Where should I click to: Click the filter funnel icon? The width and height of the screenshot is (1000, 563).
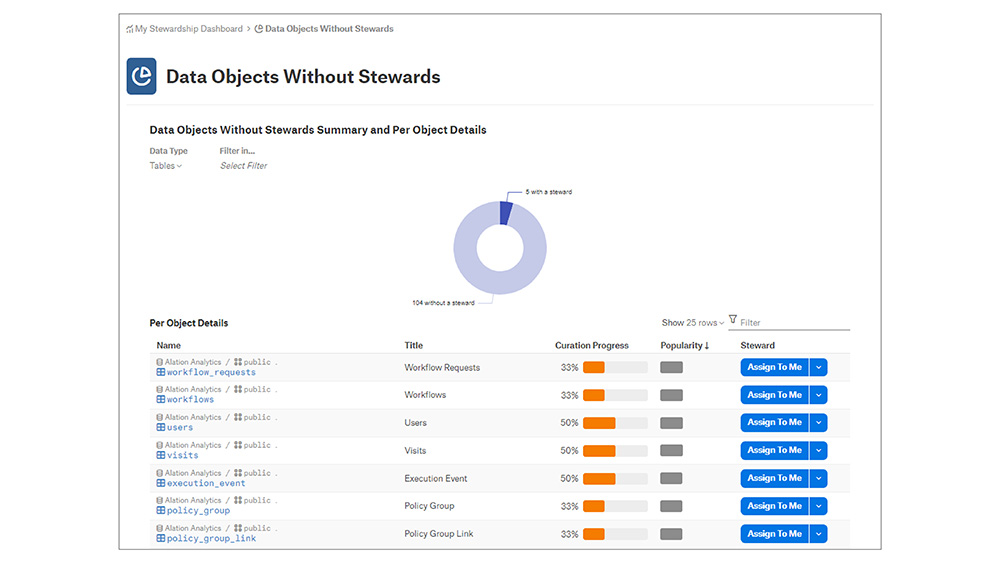click(x=733, y=319)
